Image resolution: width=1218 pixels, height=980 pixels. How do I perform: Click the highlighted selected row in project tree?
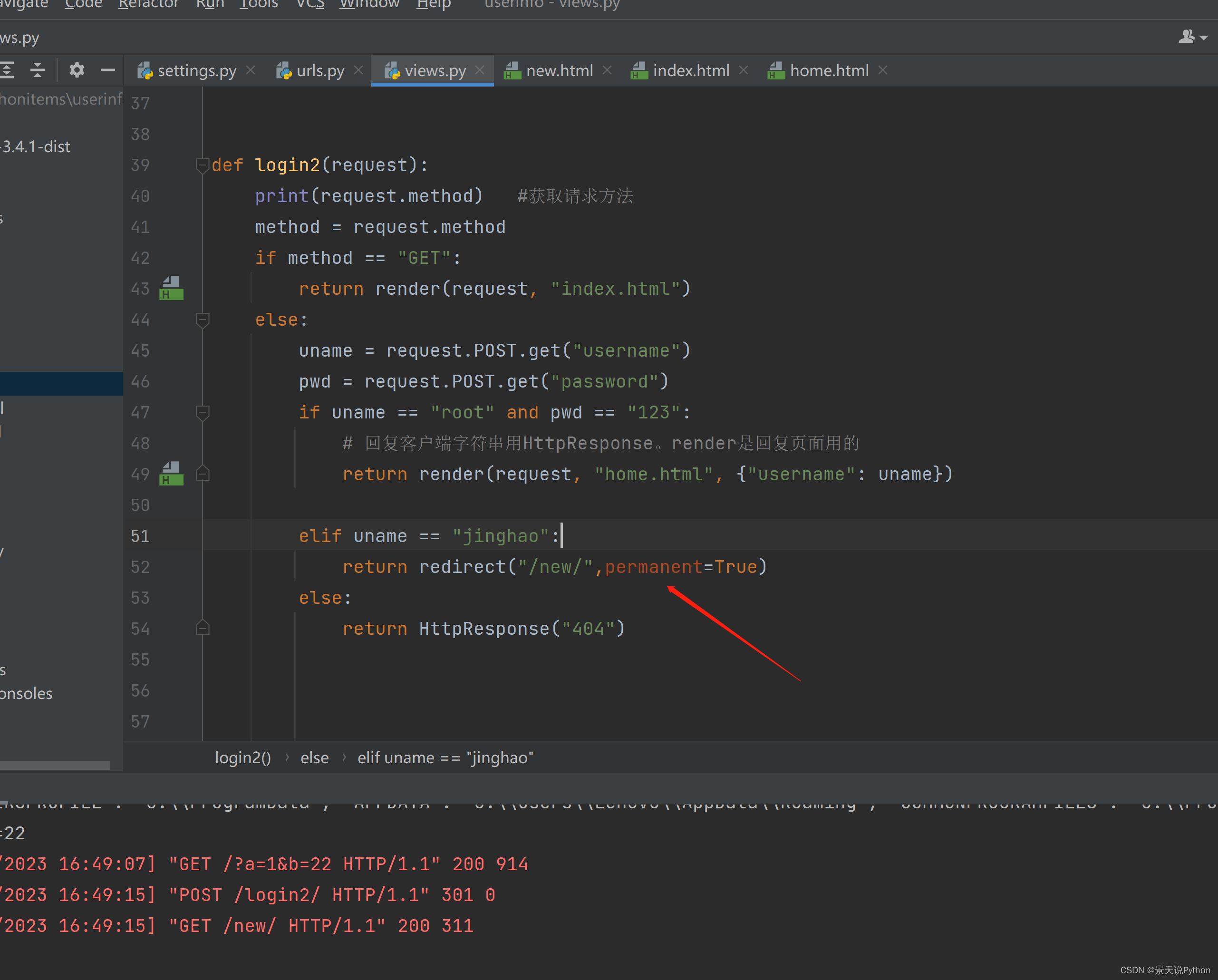61,383
